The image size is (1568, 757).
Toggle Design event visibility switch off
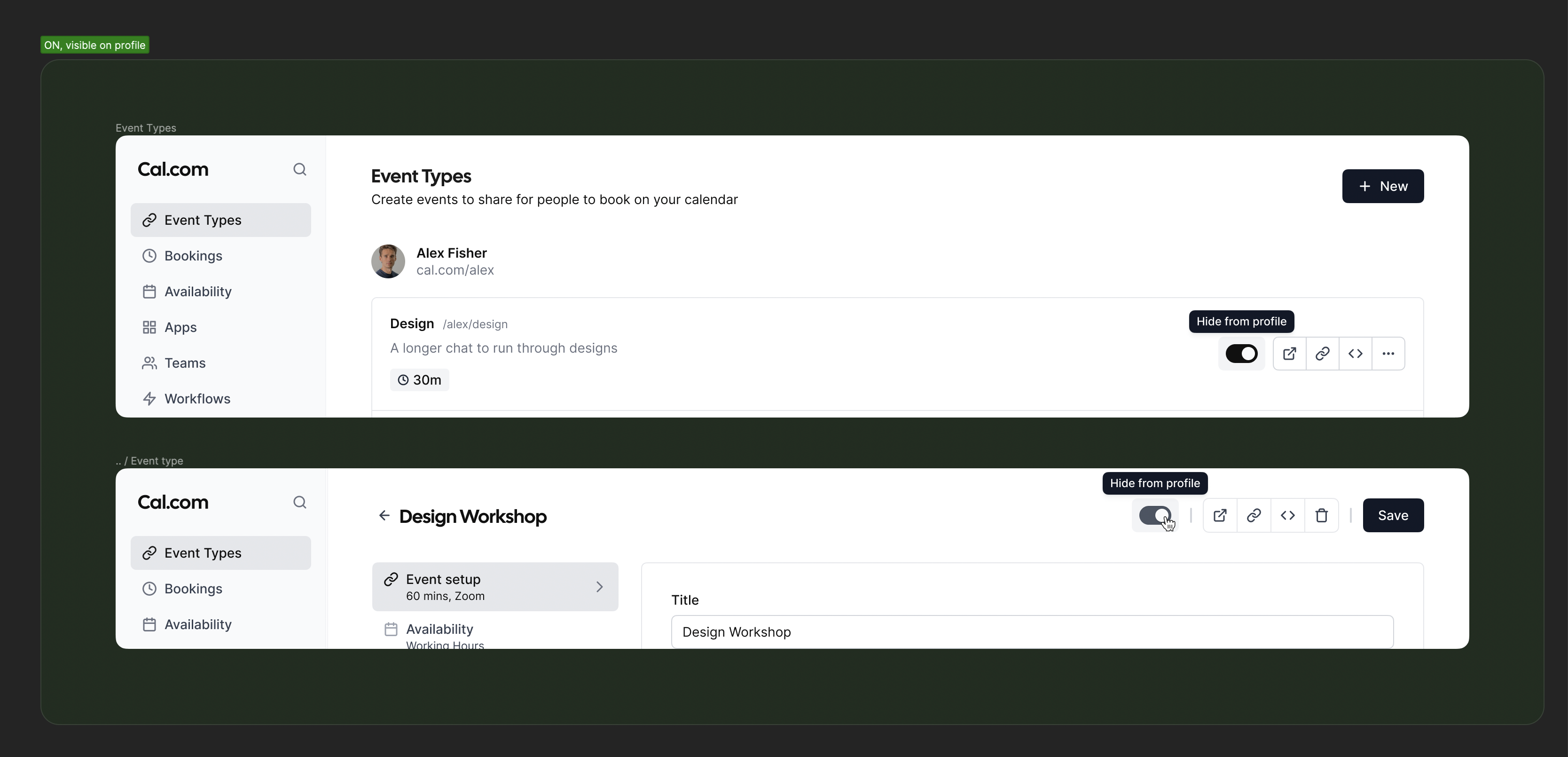pyautogui.click(x=1241, y=354)
